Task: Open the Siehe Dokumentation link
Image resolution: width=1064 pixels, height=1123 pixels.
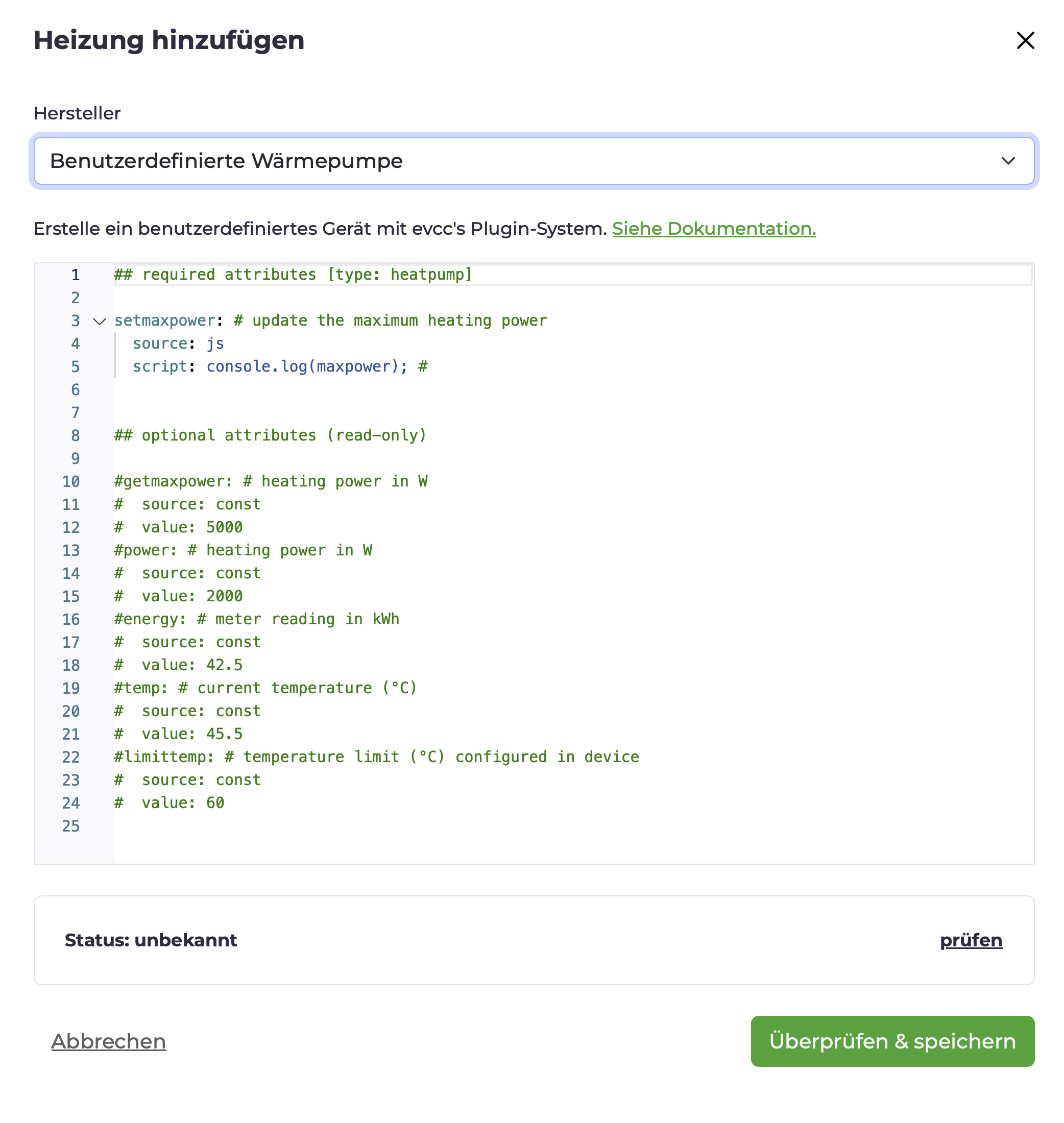Action: click(713, 229)
